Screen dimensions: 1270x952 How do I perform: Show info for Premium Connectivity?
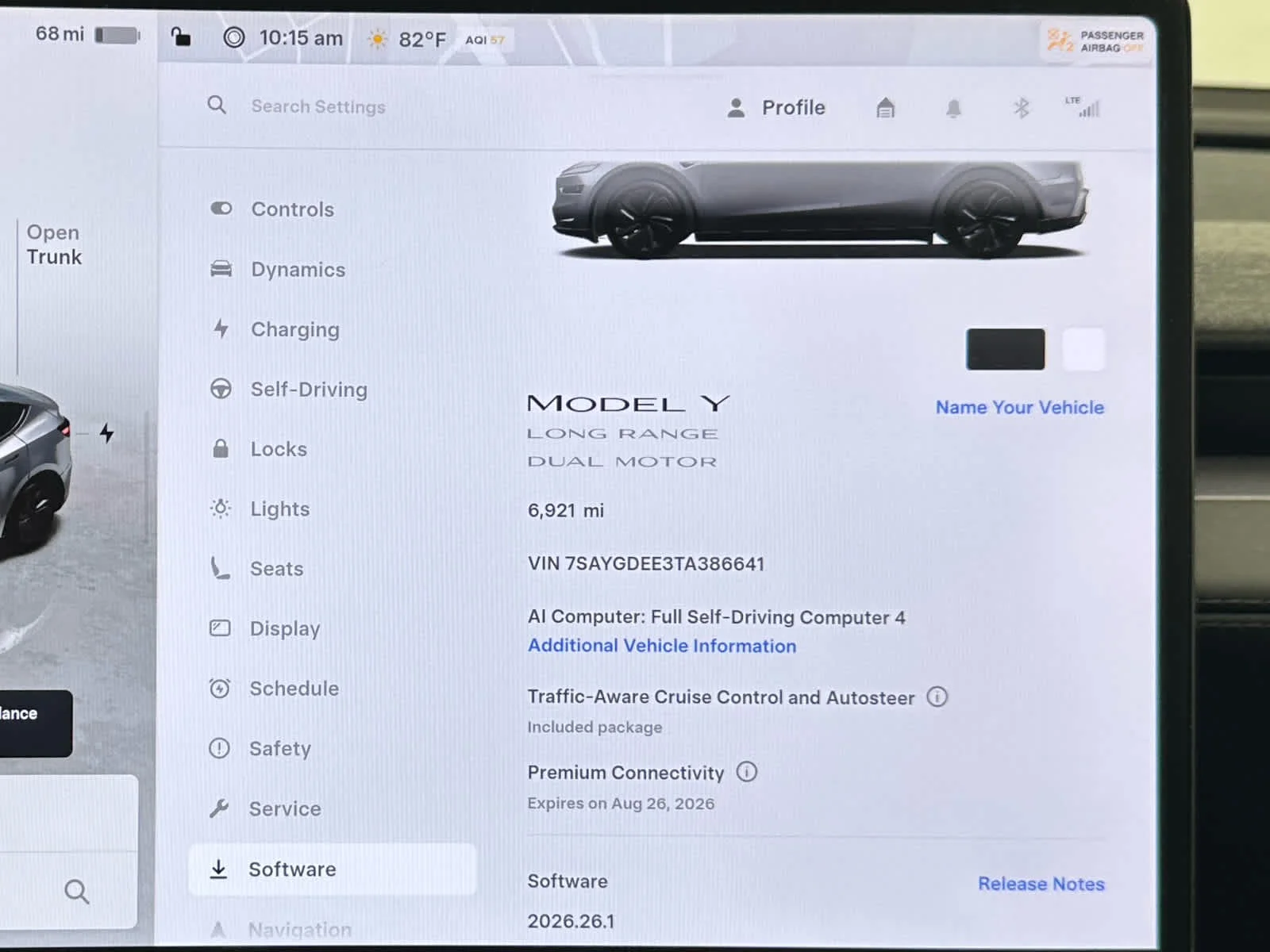(747, 771)
